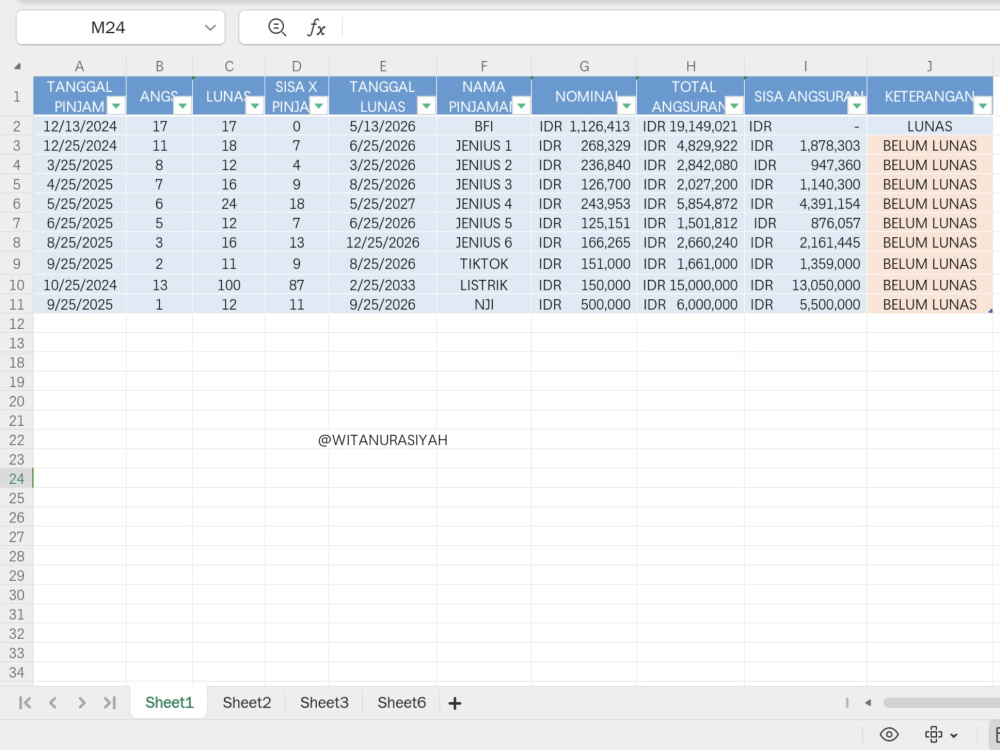The image size is (1000, 750).
Task: Open the LUNAS column filter dropdown
Action: [254, 106]
